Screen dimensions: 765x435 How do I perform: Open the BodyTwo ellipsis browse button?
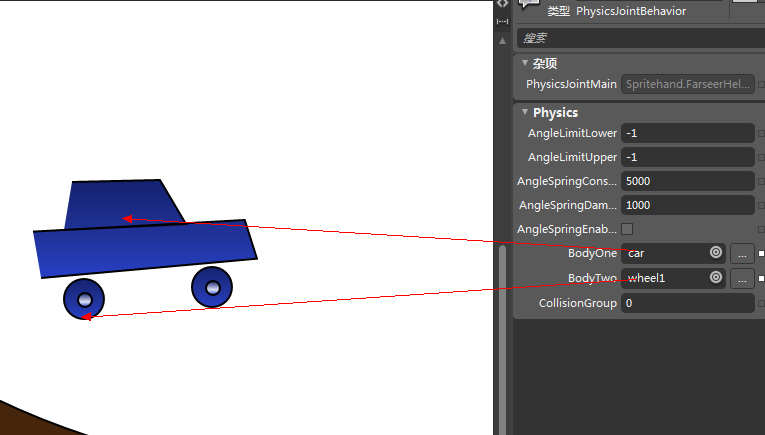742,278
